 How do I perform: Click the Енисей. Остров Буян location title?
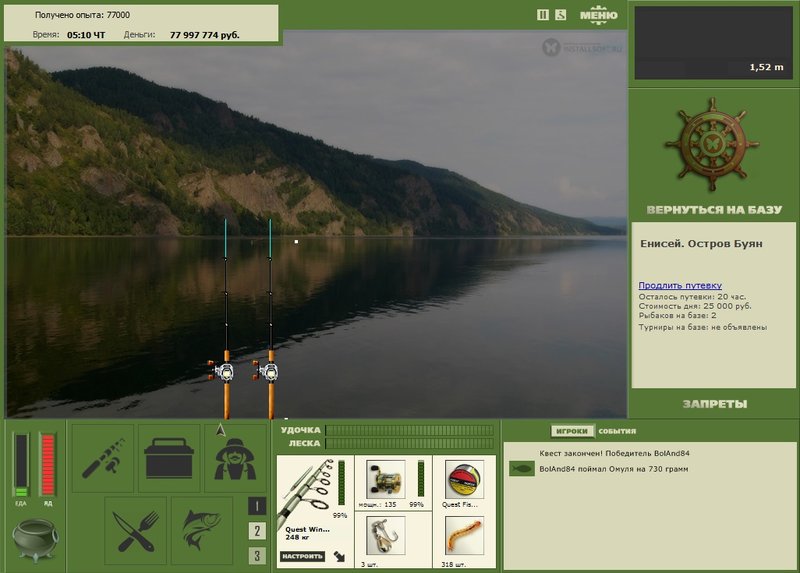pyautogui.click(x=701, y=244)
